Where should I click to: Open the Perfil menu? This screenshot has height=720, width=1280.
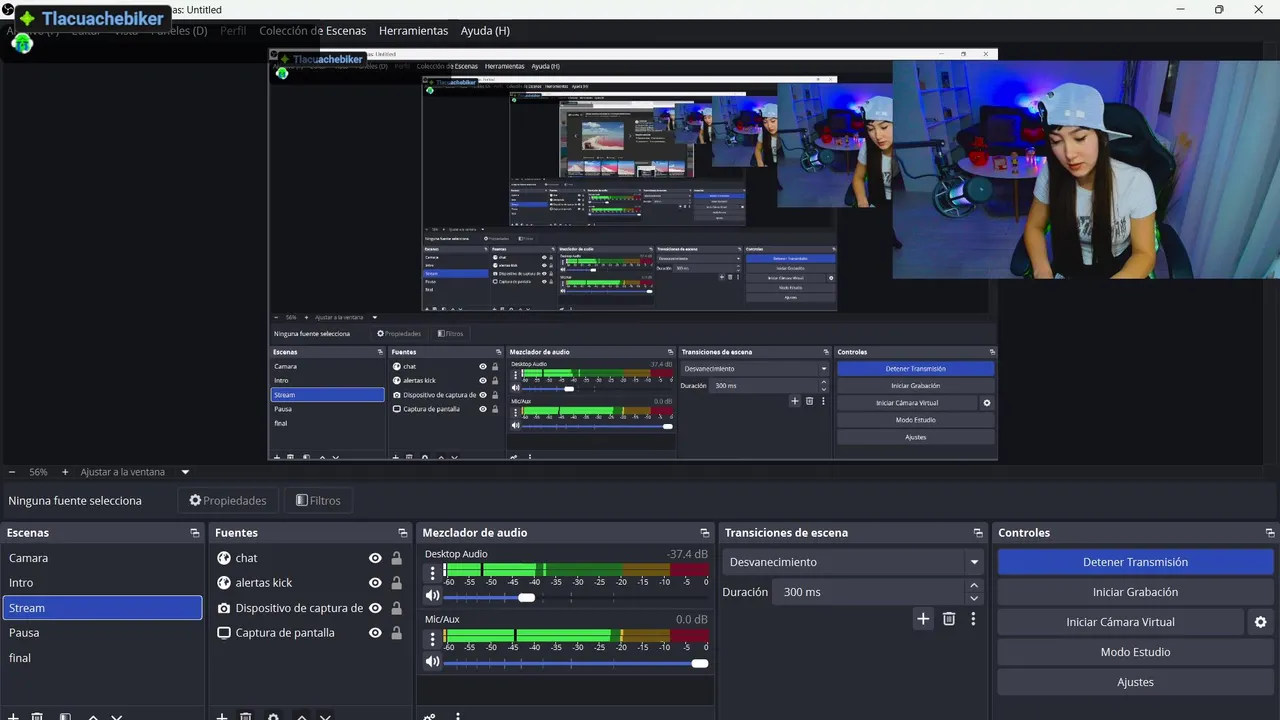point(233,31)
